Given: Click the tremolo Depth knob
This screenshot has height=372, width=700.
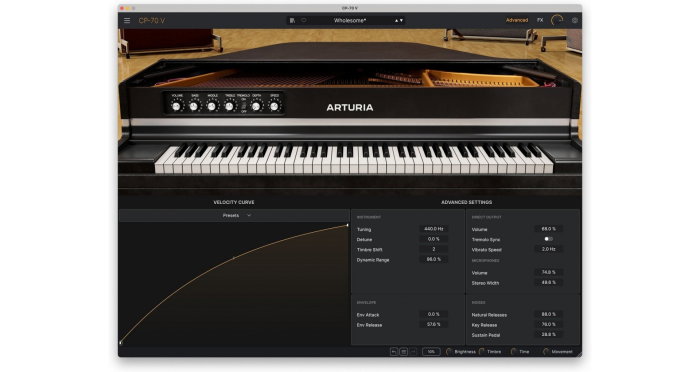Looking at the screenshot, I should point(256,106).
